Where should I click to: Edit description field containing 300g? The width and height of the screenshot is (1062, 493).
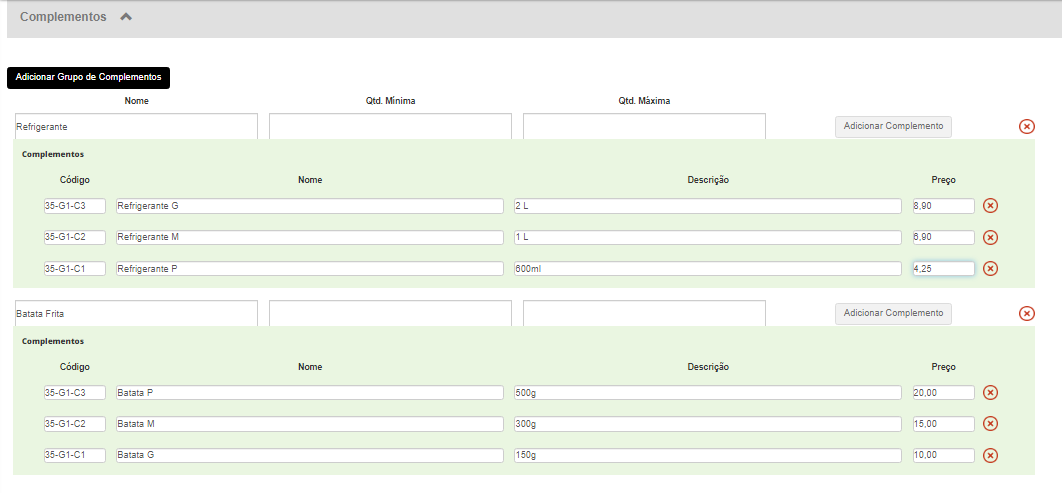708,424
